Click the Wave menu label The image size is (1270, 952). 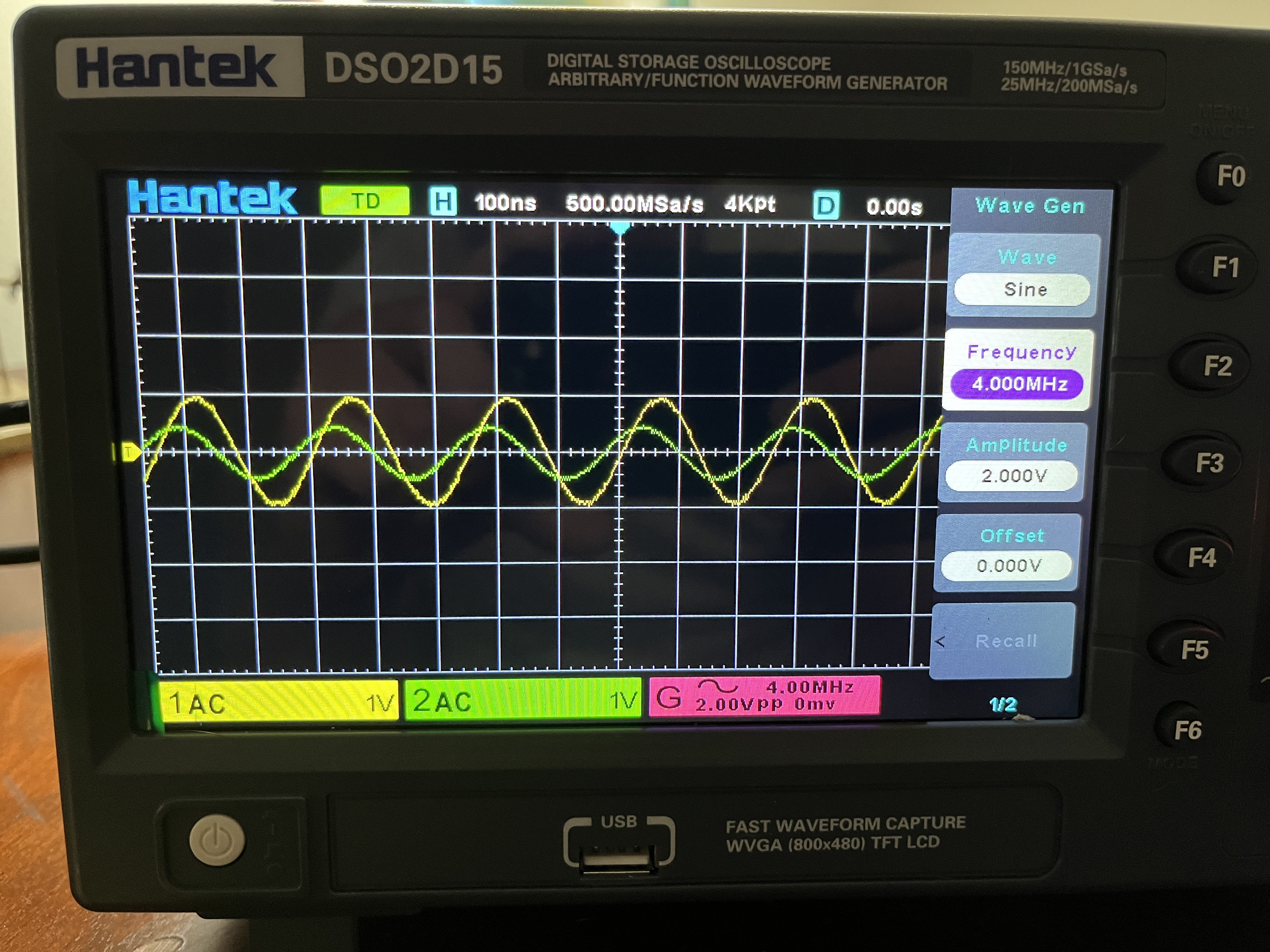[x=1028, y=258]
